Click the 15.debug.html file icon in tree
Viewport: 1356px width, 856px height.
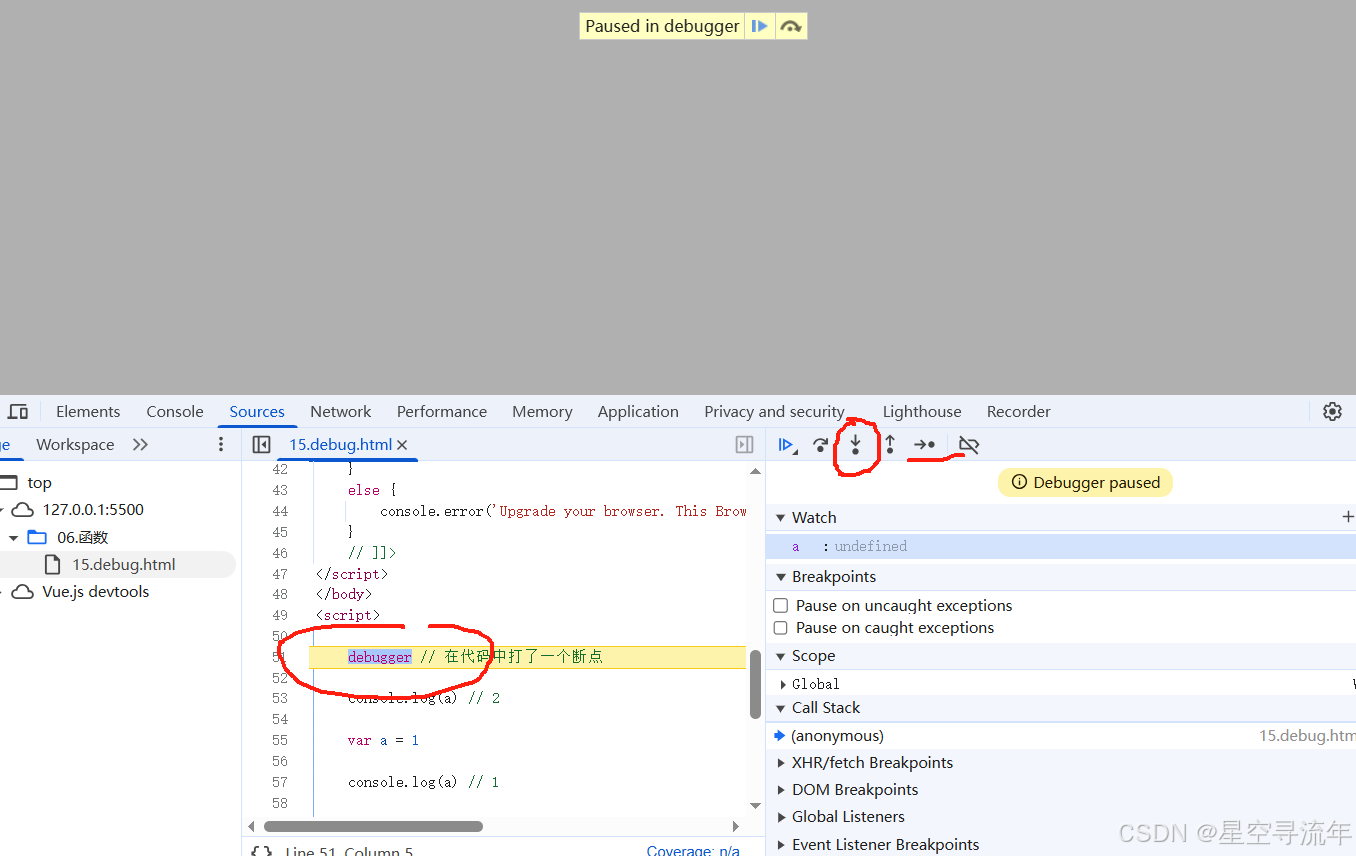click(53, 565)
